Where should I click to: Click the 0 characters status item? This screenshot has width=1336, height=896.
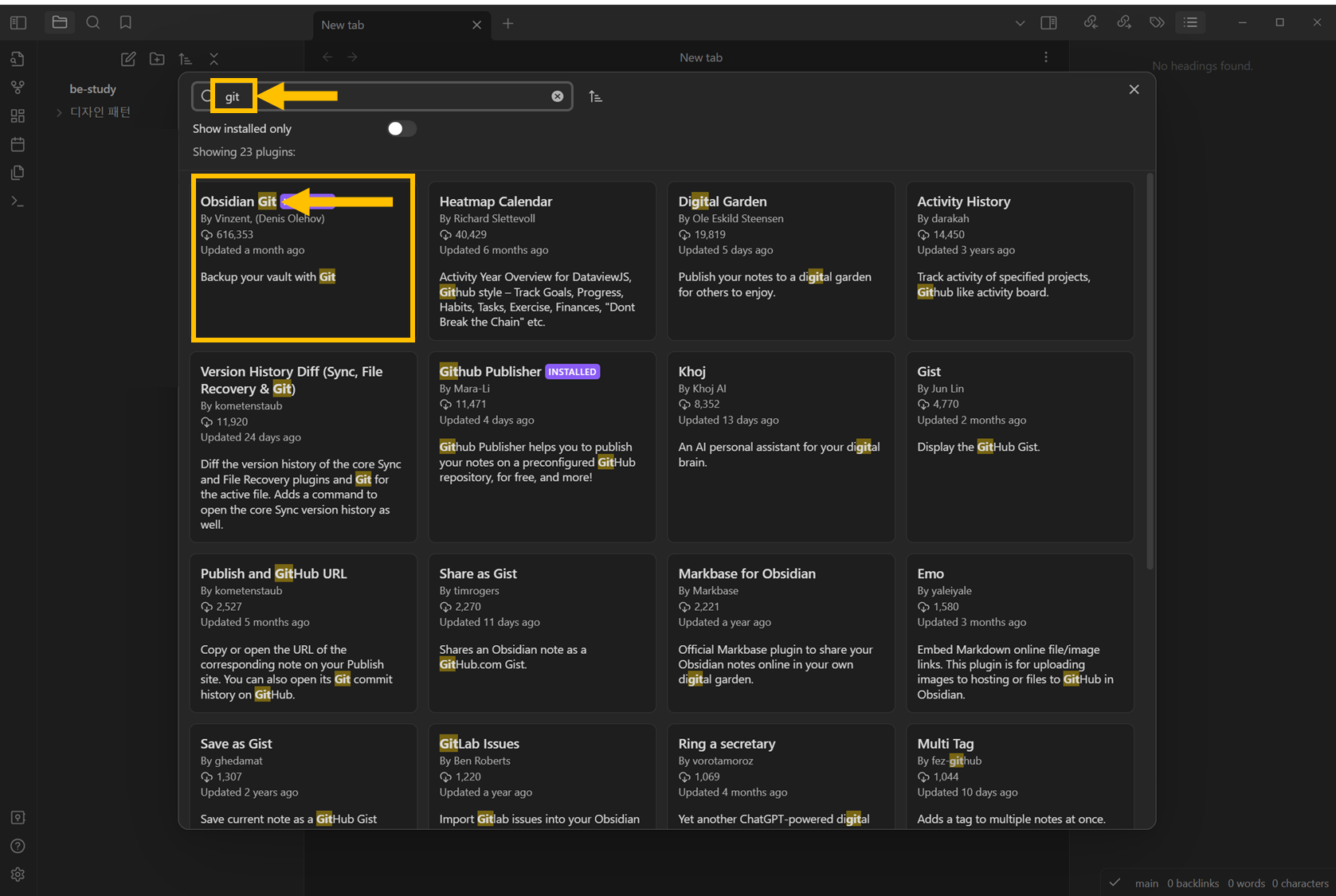click(x=1300, y=883)
